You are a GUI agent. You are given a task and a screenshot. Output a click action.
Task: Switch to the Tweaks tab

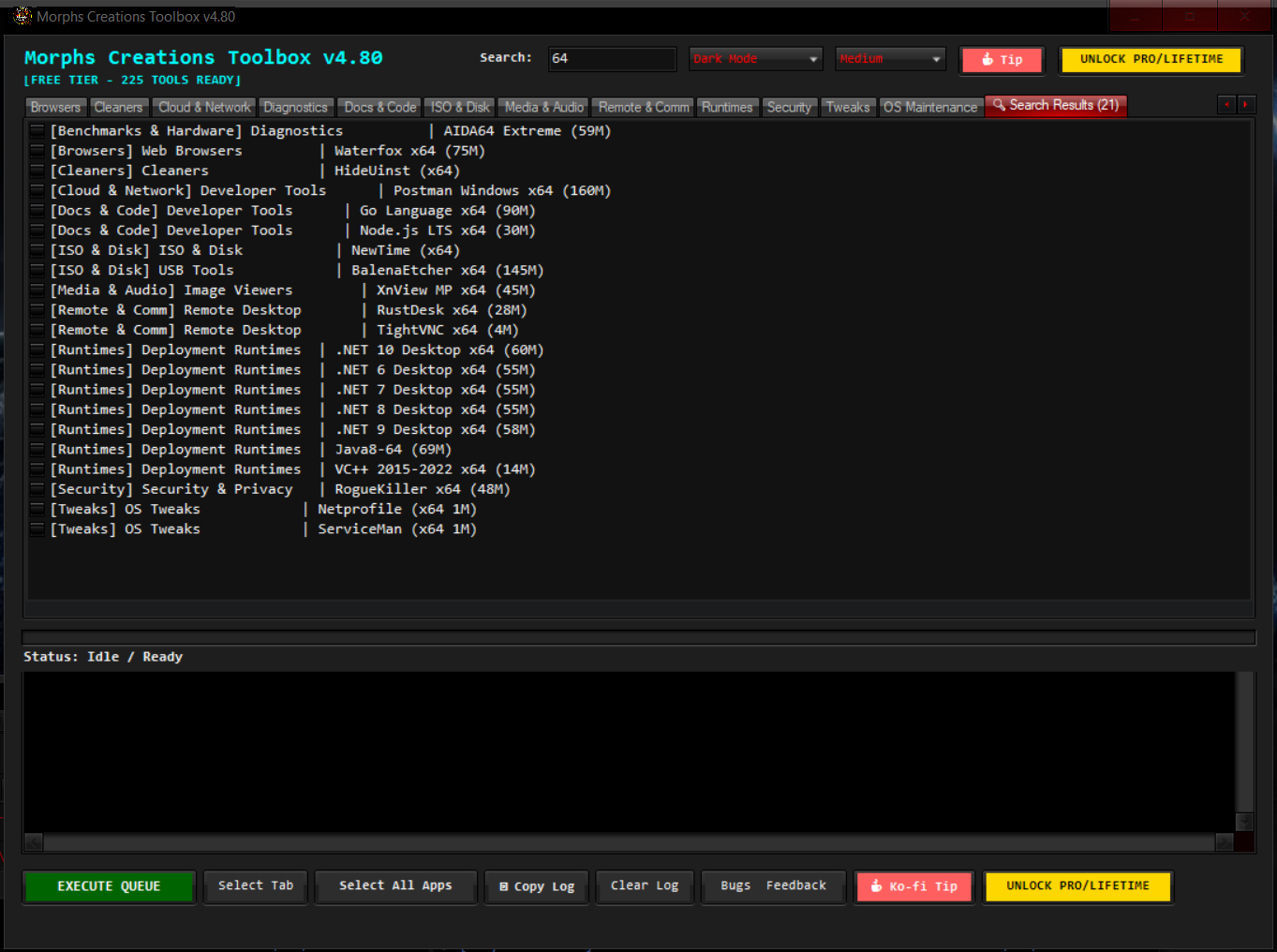[x=848, y=108]
